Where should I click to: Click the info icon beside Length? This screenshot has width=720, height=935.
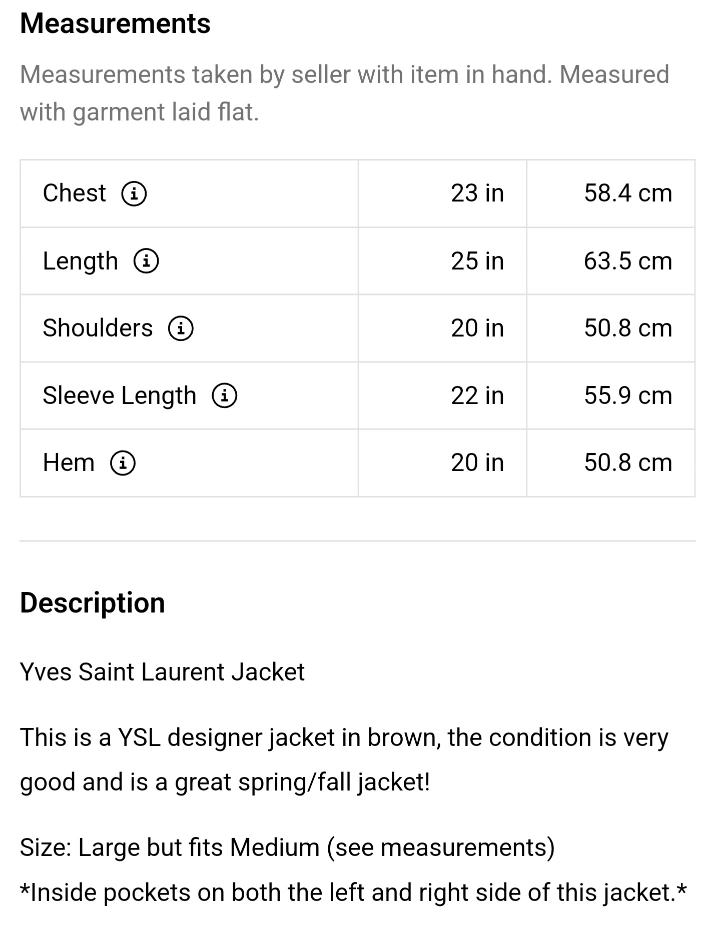click(x=146, y=262)
